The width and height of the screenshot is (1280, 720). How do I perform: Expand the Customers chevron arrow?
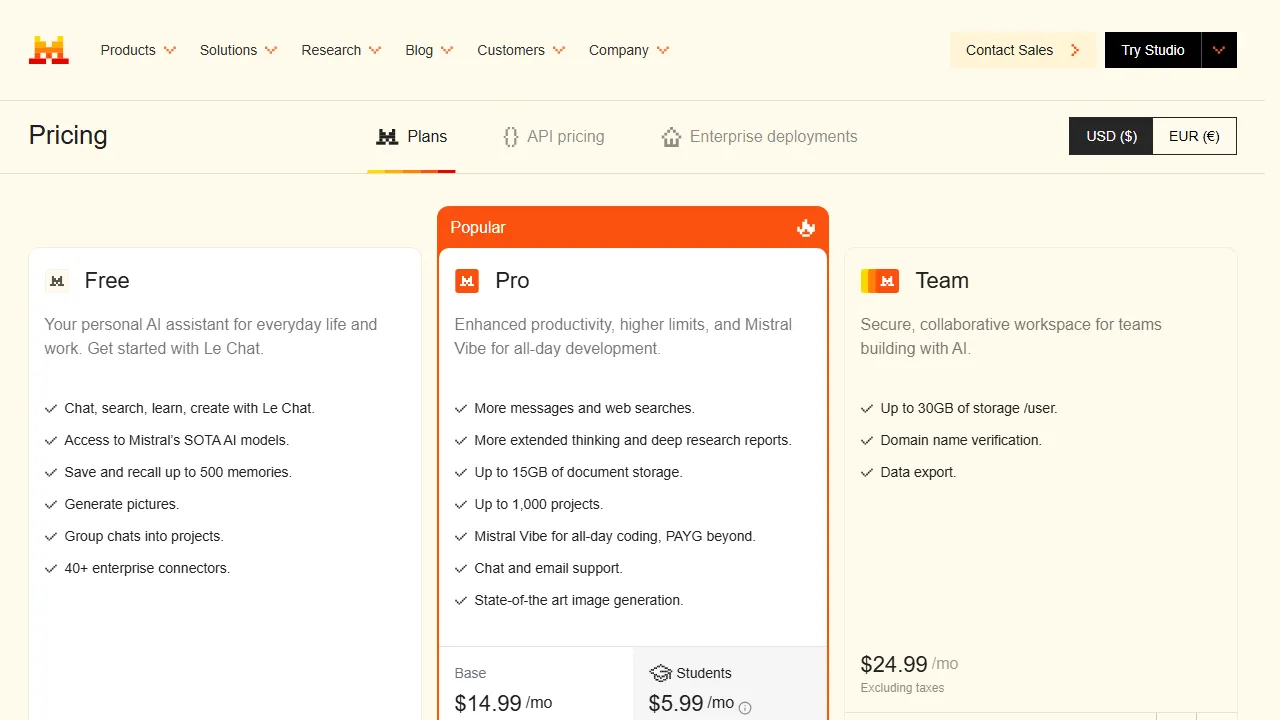point(559,50)
